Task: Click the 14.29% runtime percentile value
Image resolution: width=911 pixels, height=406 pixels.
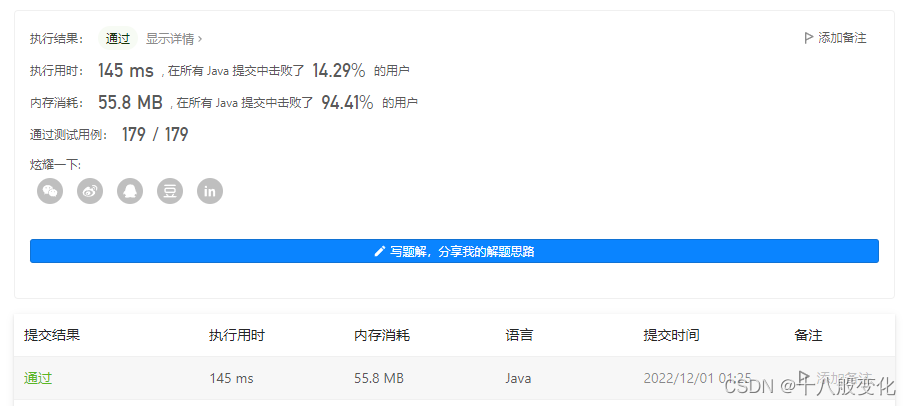Action: [x=339, y=71]
